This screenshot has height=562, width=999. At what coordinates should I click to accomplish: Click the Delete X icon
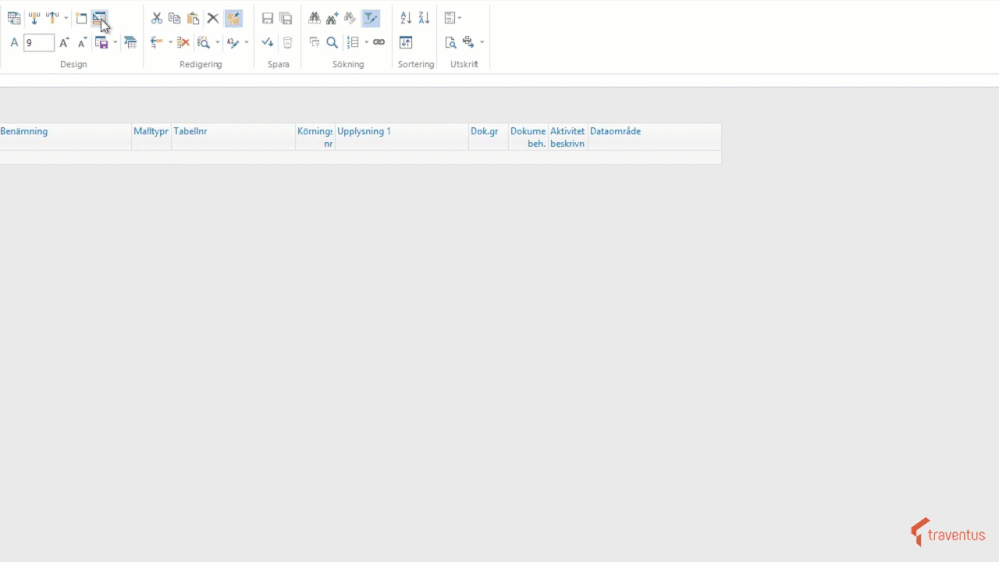(x=213, y=18)
